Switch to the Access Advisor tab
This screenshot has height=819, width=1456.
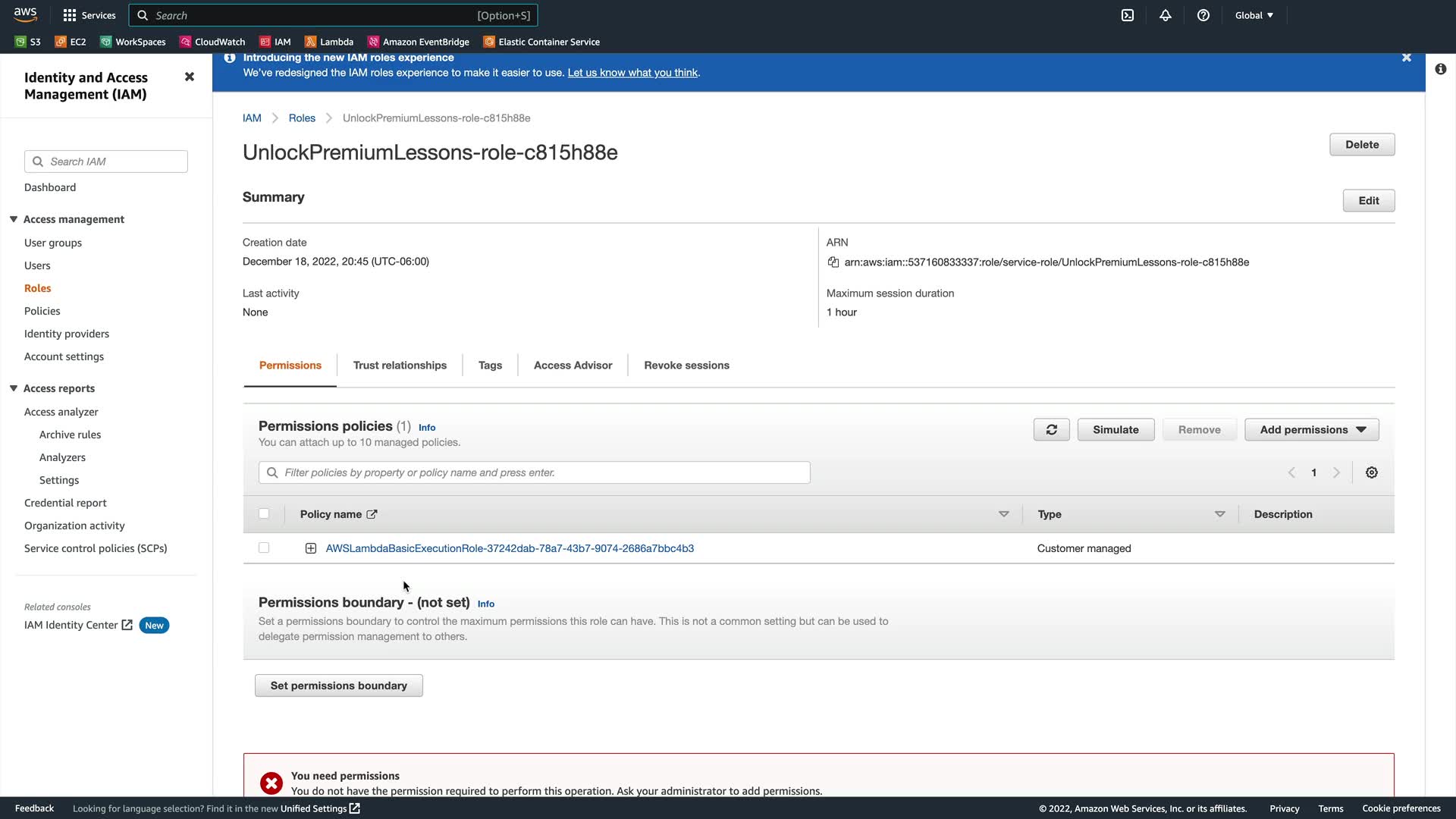(573, 366)
